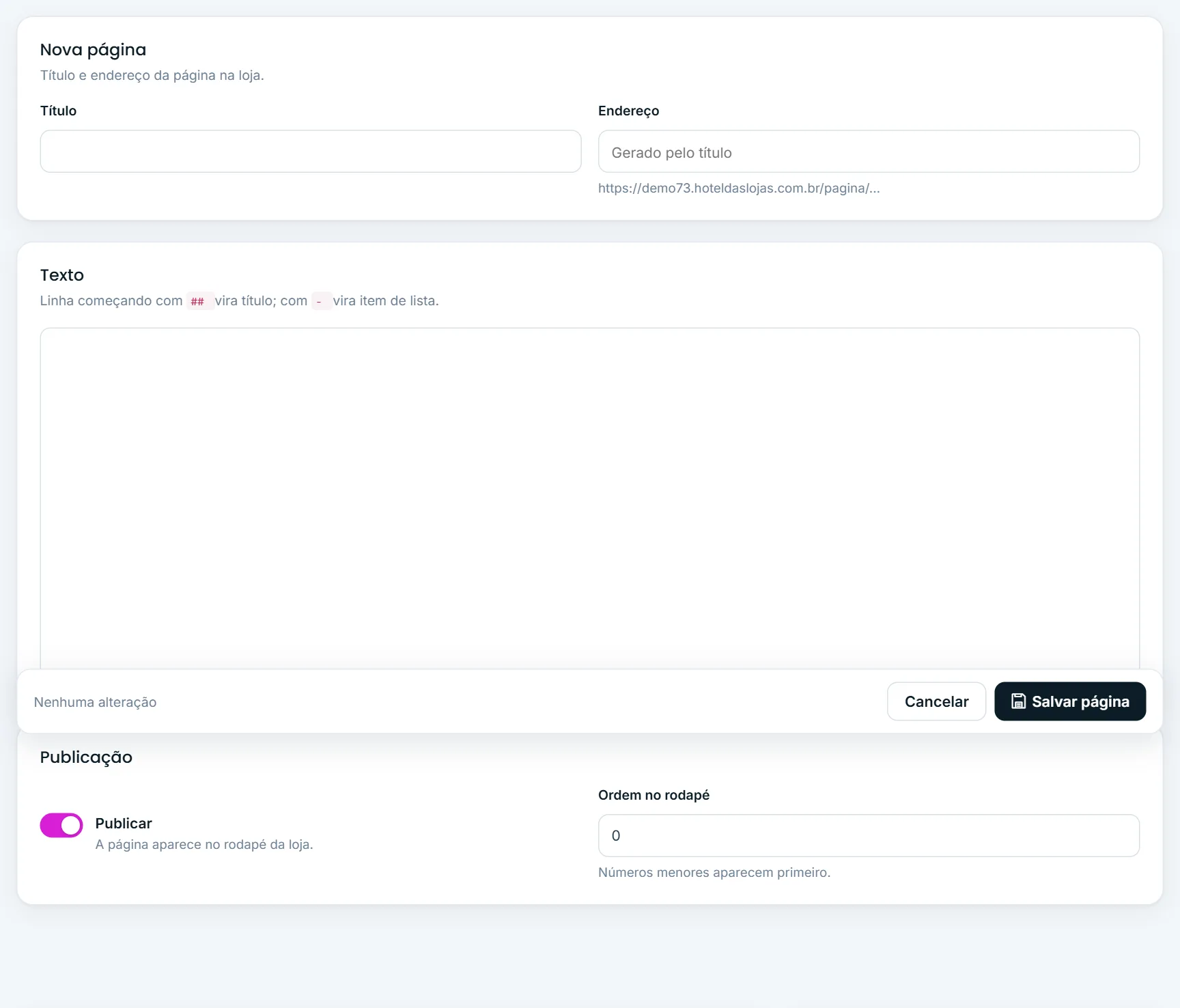Click the 'Ordem no rodapé' label

[654, 795]
